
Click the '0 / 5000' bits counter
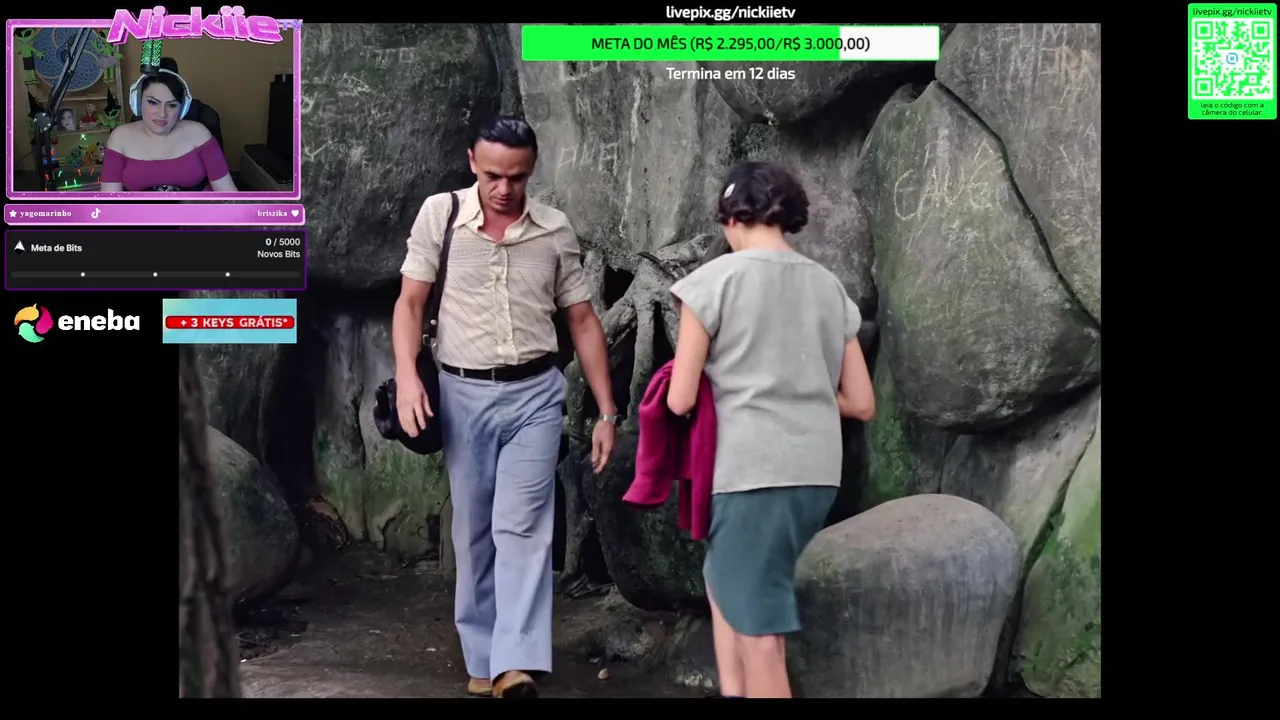point(282,242)
